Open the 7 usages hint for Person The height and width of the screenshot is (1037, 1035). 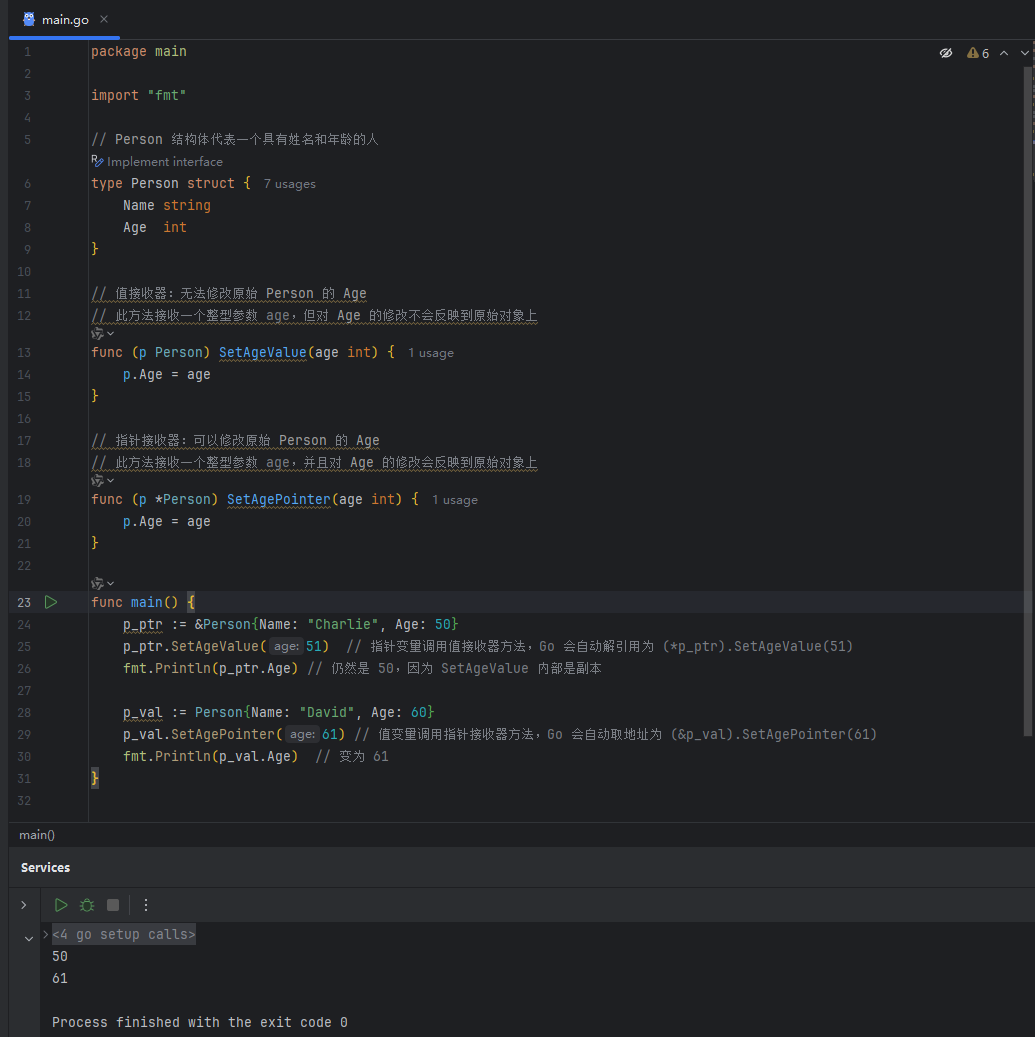pyautogui.click(x=290, y=184)
